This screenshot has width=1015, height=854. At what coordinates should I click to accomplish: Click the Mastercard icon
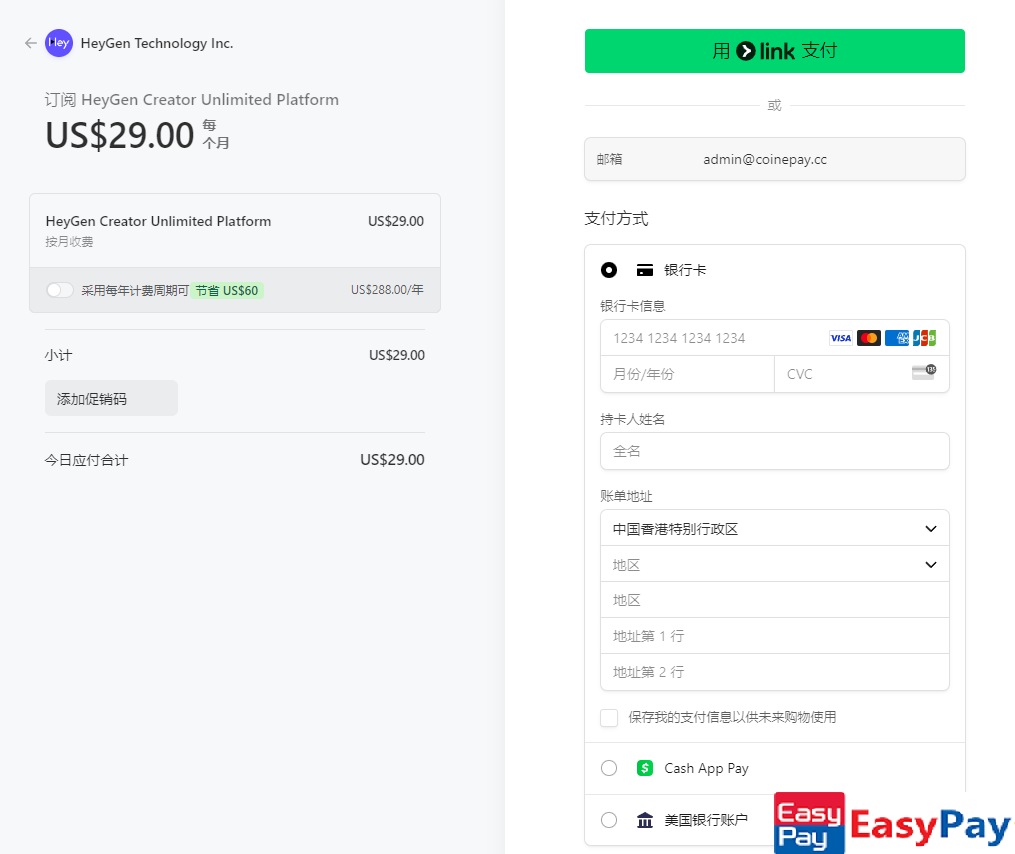[x=869, y=338]
